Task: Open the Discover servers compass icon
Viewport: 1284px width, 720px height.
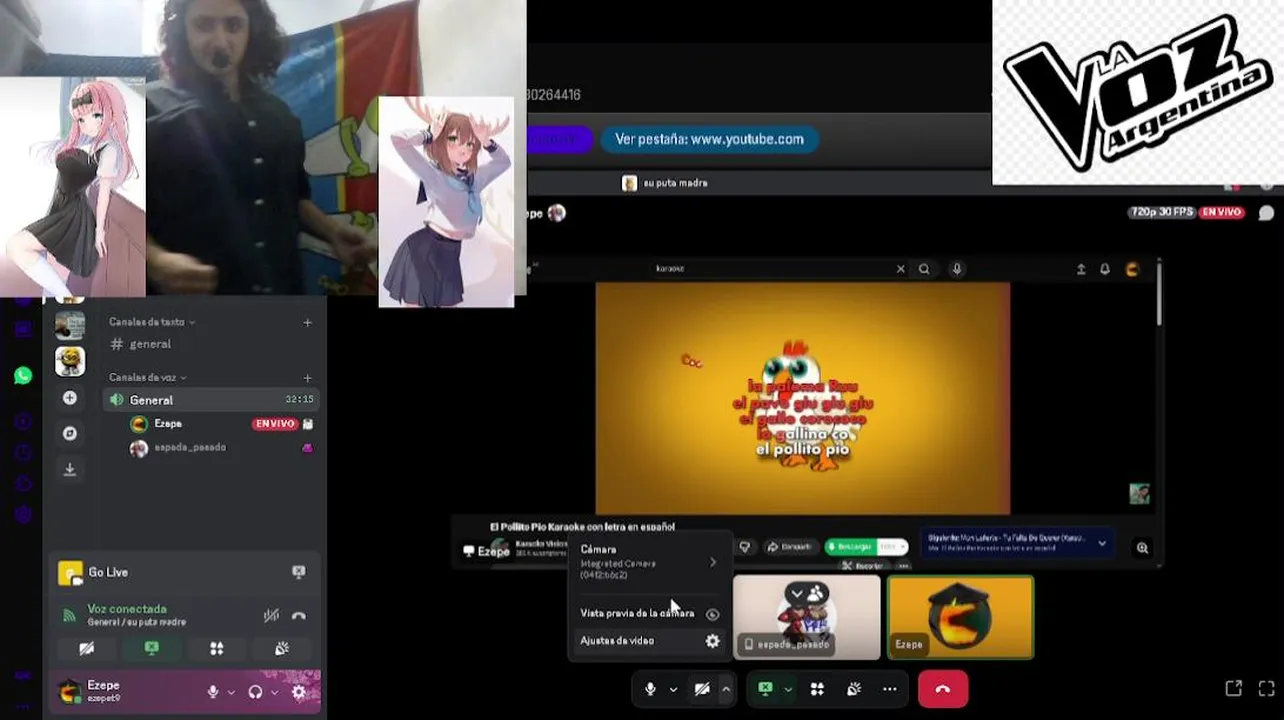Action: 70,434
